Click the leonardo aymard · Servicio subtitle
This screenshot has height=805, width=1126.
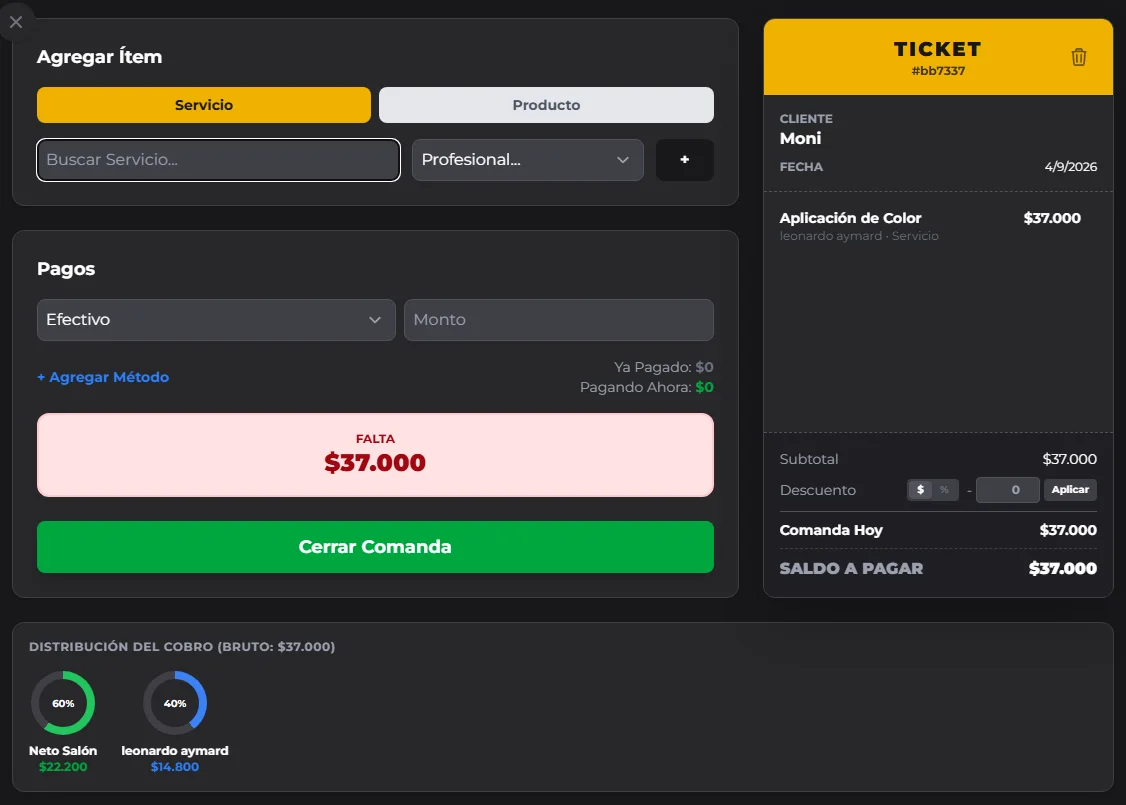pyautogui.click(x=859, y=236)
